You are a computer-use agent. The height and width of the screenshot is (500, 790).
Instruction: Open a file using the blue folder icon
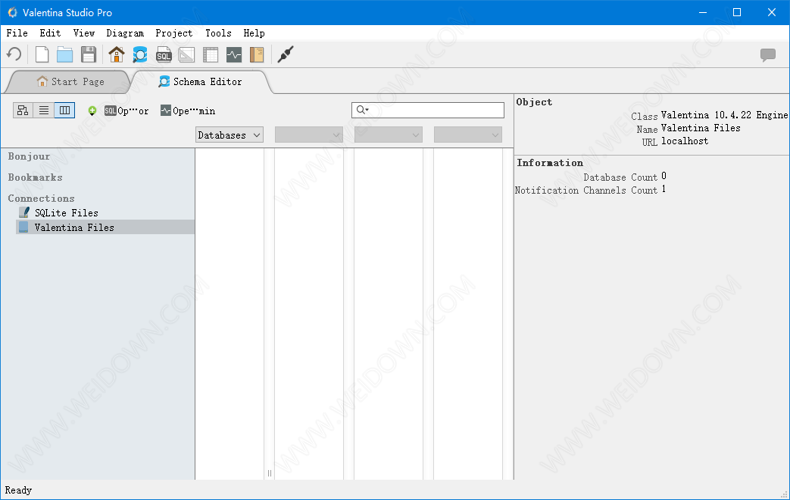[65, 54]
